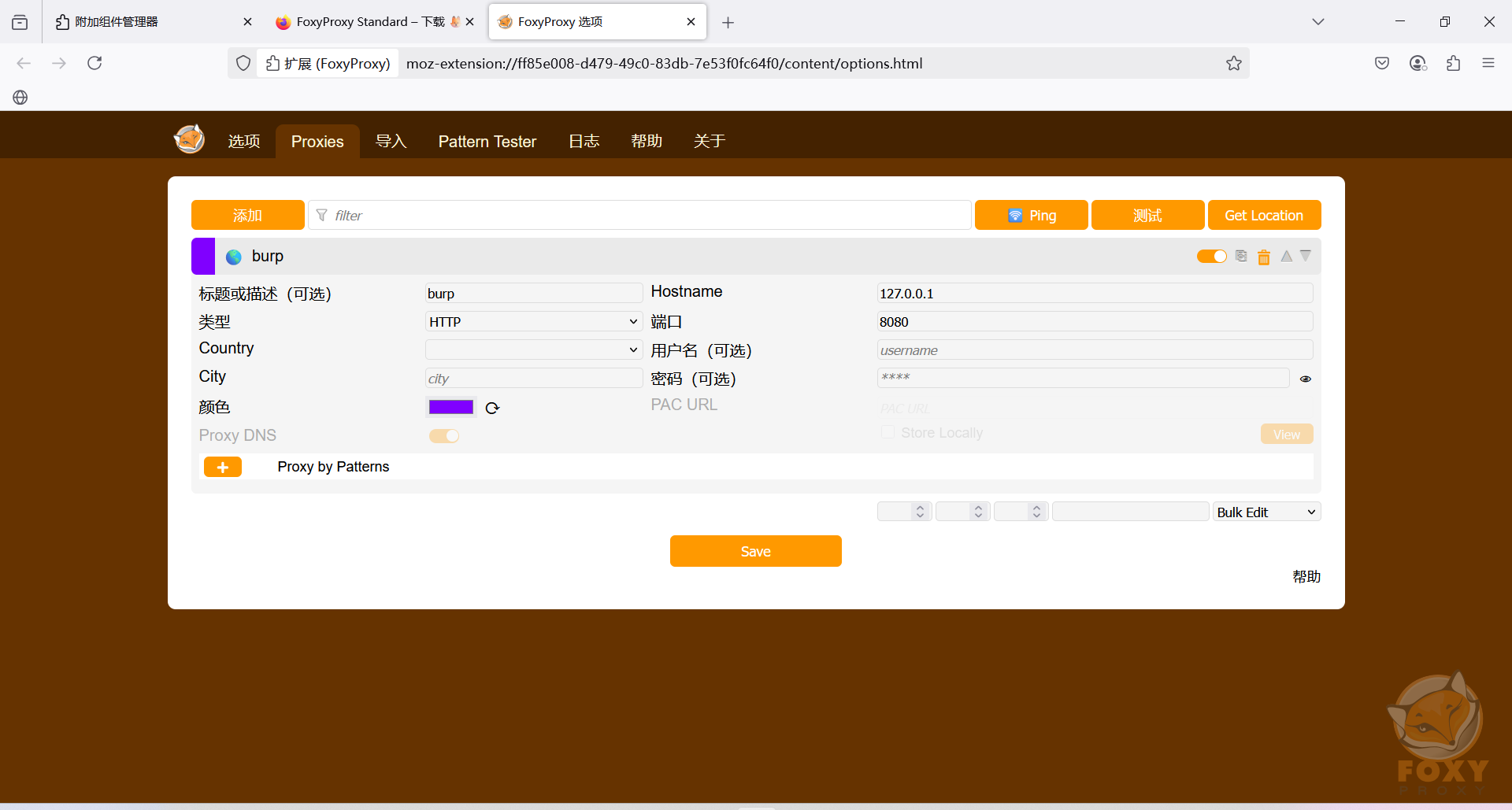Click the Get Location button

click(1265, 215)
